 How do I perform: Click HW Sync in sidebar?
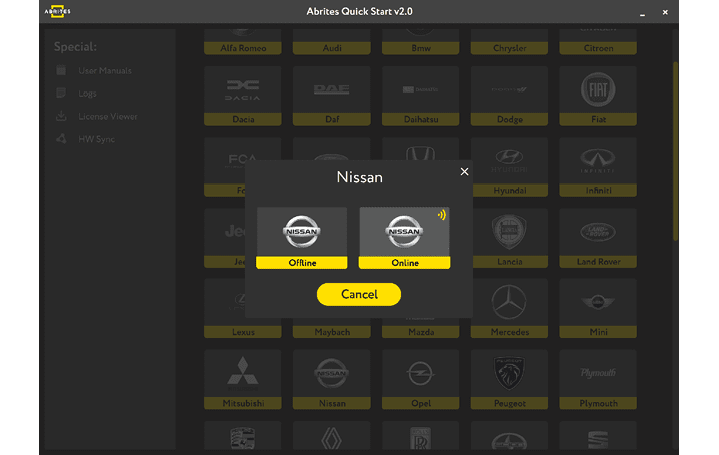tap(96, 140)
